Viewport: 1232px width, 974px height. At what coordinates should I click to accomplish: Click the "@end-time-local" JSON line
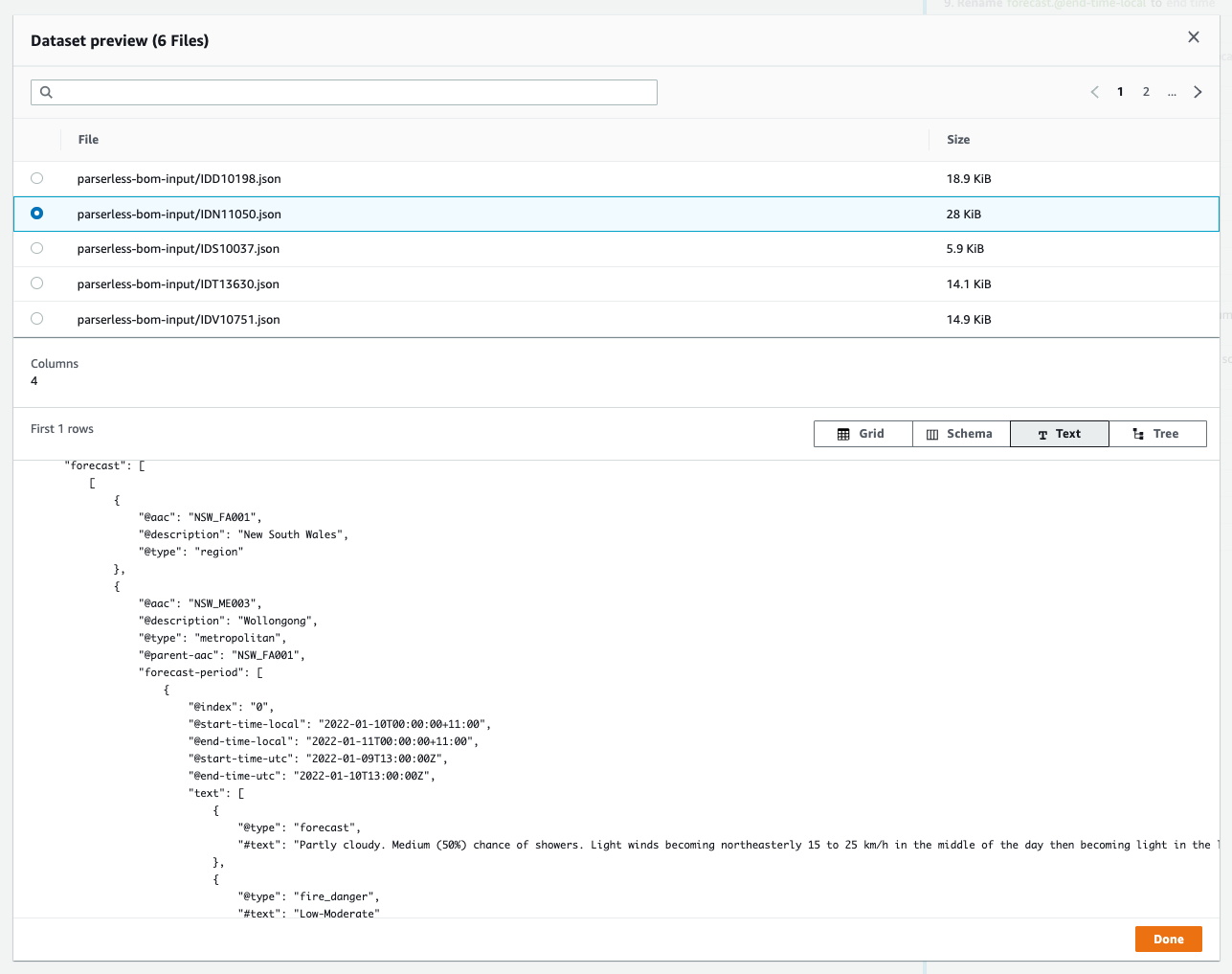pos(333,741)
